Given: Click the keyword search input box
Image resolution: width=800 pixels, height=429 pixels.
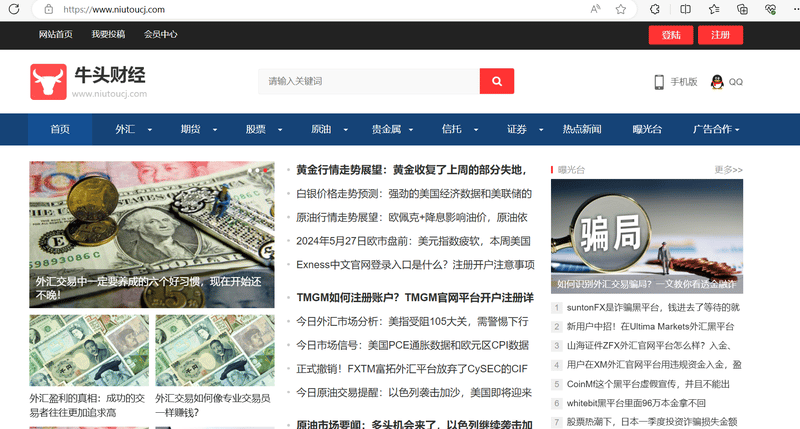Looking at the screenshot, I should click(369, 81).
